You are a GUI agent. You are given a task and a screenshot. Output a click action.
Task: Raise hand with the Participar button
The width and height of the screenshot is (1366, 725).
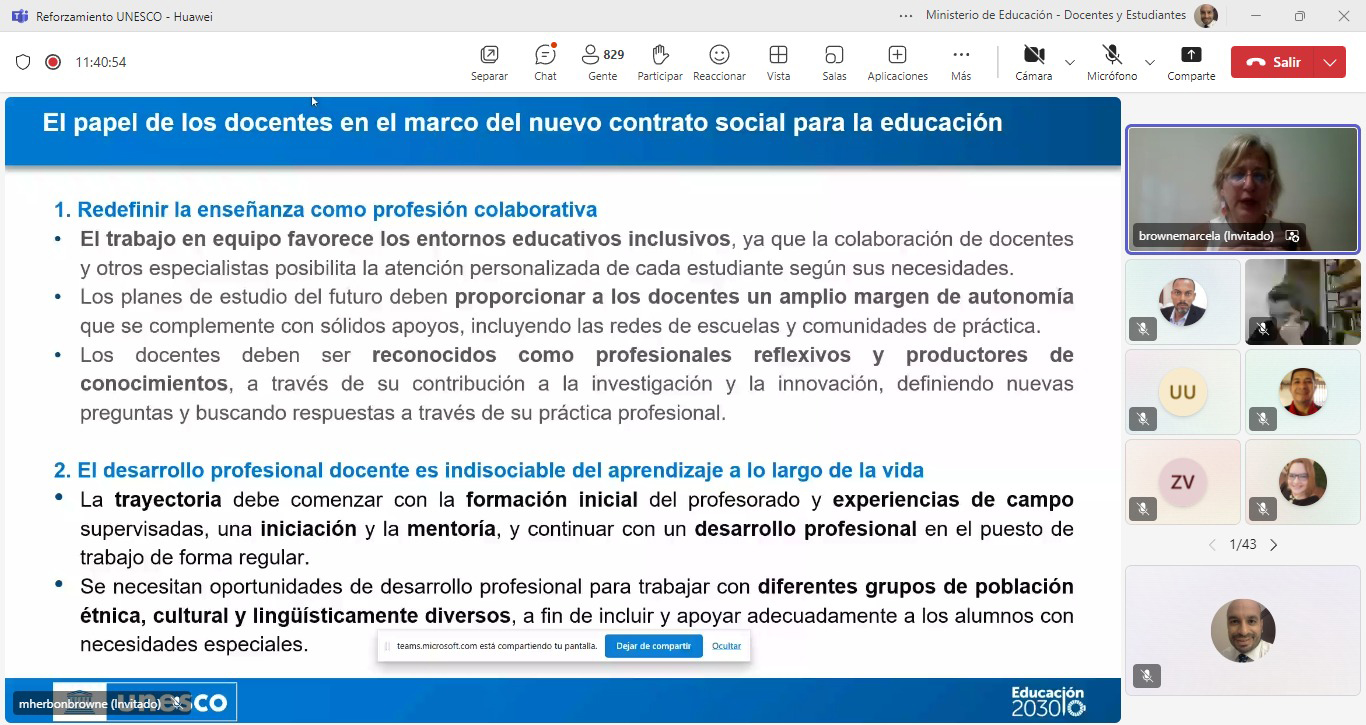(x=660, y=62)
